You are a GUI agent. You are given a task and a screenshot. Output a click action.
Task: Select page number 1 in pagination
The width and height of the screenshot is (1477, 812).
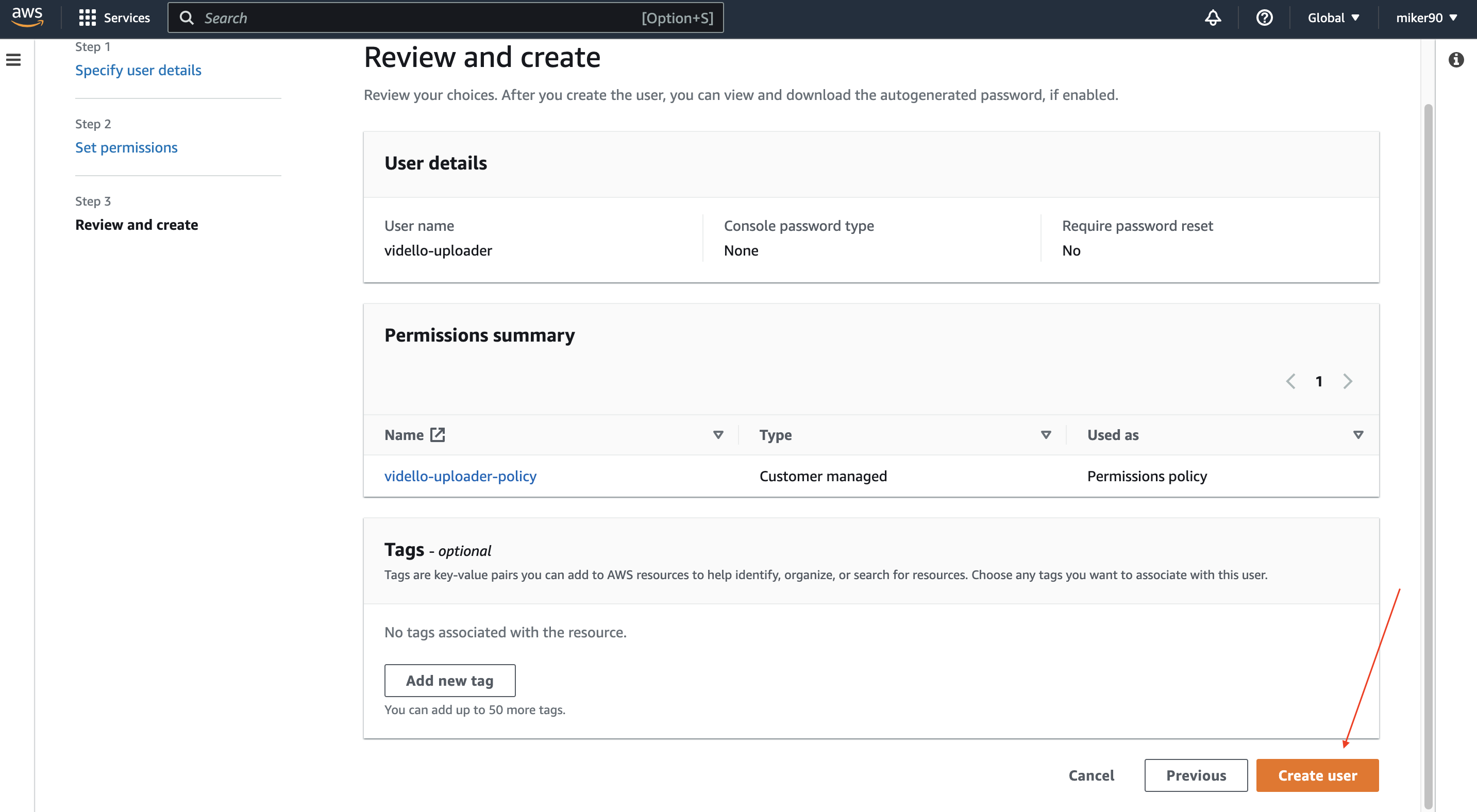[x=1319, y=381]
